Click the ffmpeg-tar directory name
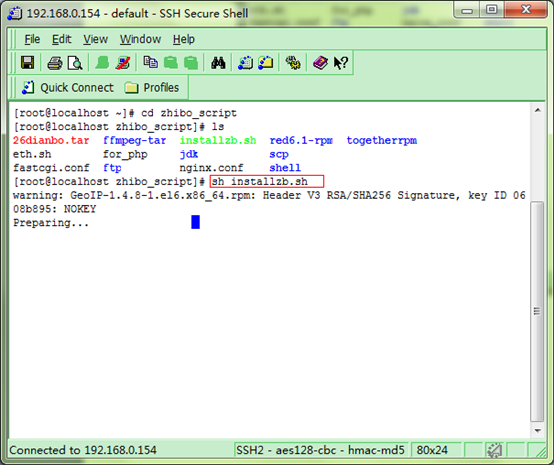 pos(134,141)
